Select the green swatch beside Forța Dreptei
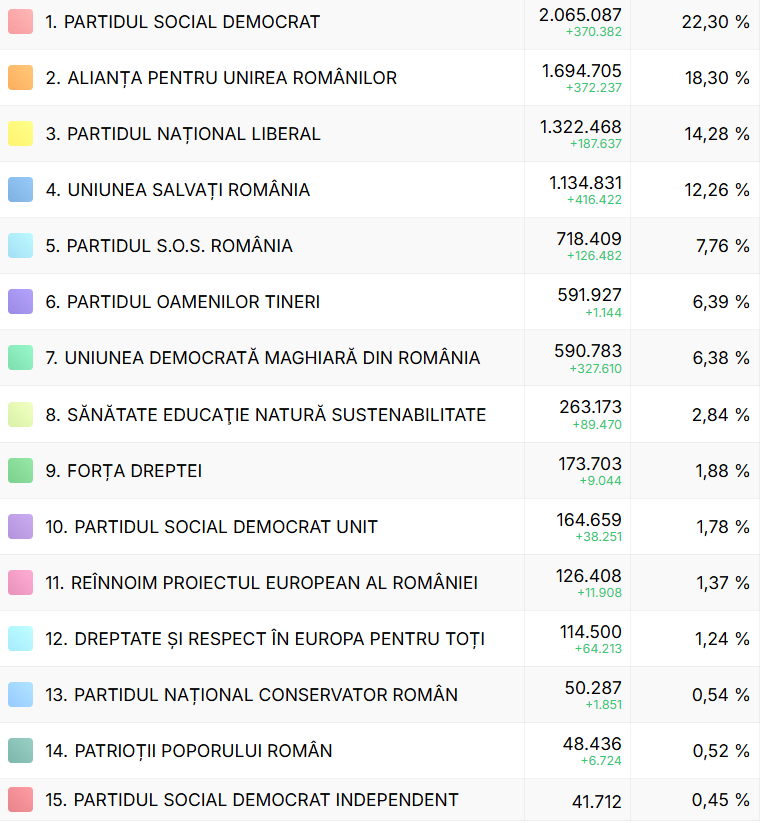The image size is (772, 823). click(x=20, y=470)
